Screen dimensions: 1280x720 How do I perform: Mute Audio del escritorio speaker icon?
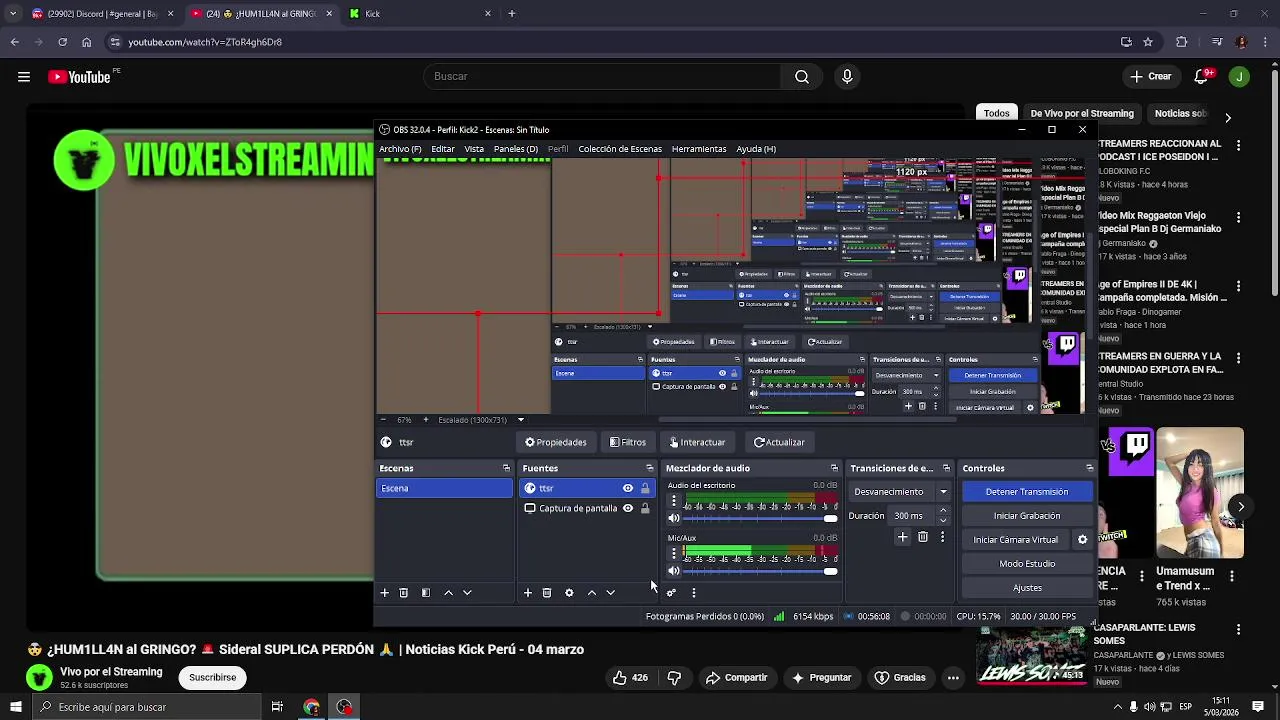pos(673,518)
